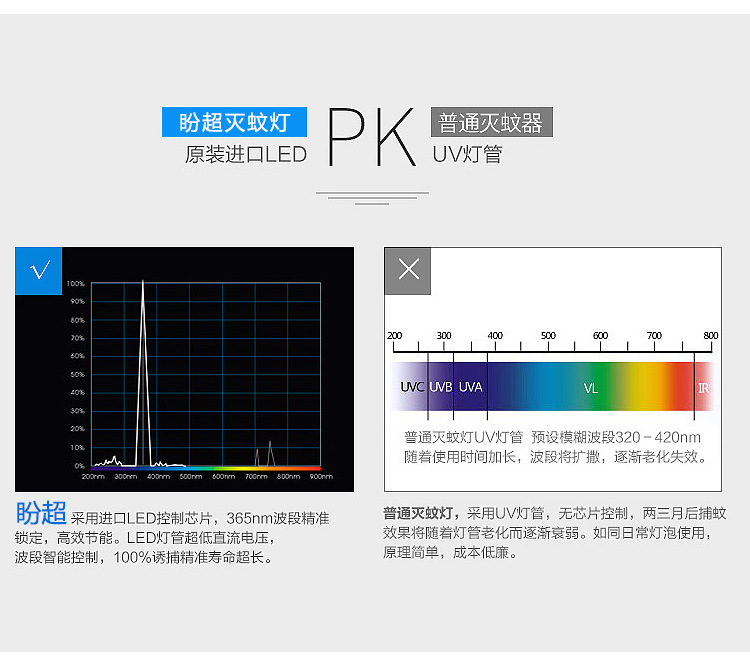Click the 效果将随着灯管老化 description line
This screenshot has height=660, width=750.
(x=548, y=532)
